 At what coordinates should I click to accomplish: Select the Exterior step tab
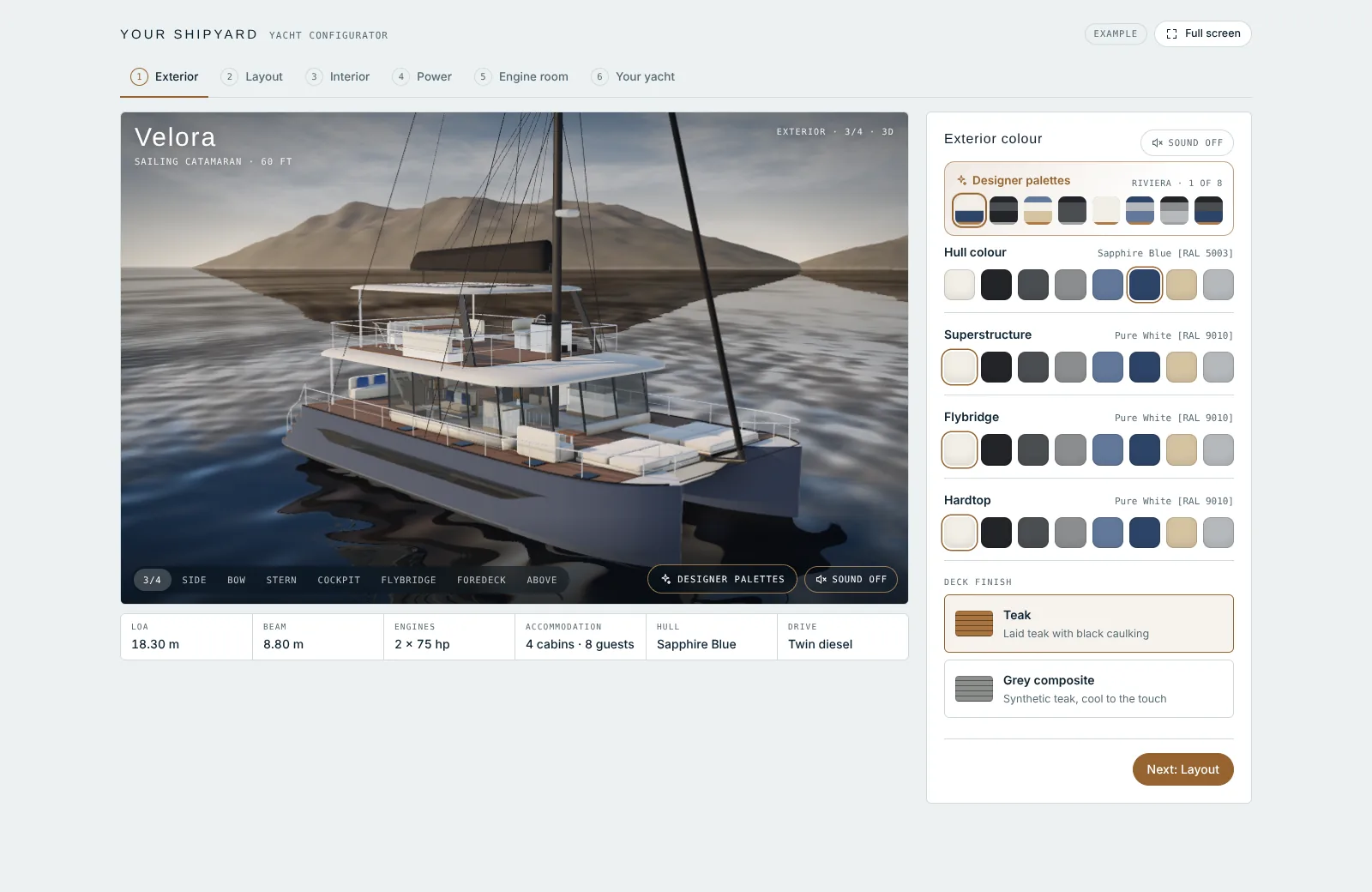pos(165,76)
